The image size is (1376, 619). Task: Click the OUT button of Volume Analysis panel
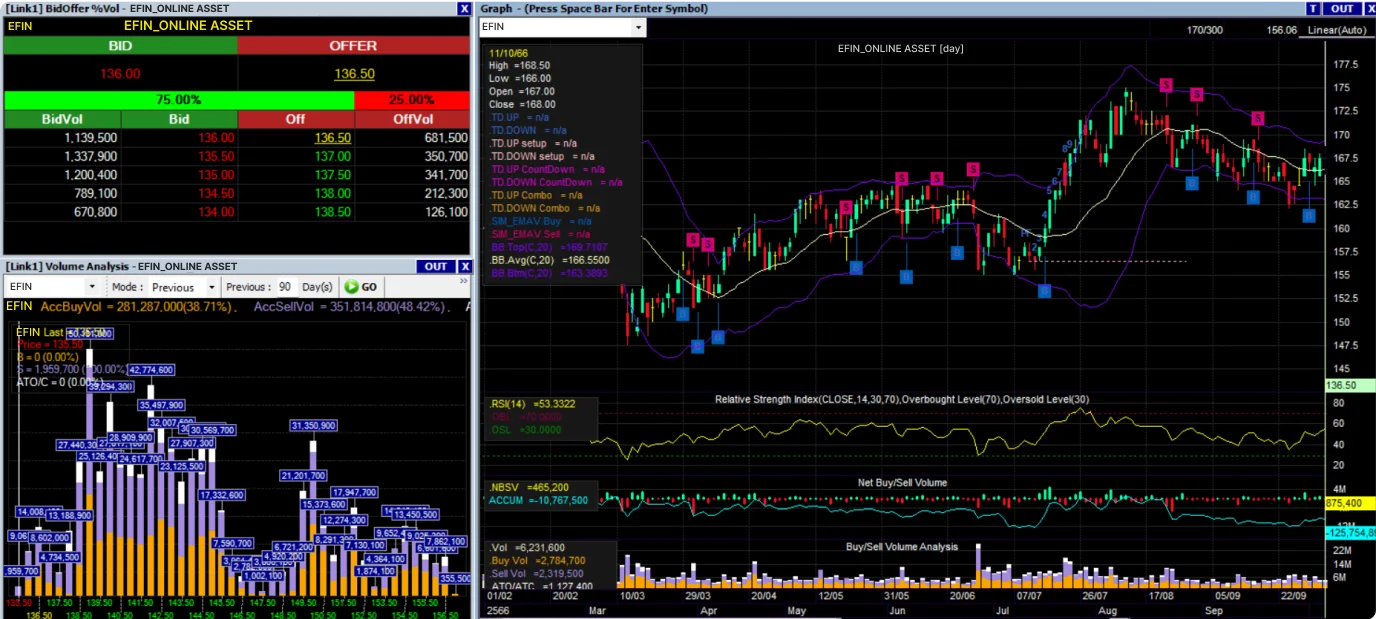436,266
